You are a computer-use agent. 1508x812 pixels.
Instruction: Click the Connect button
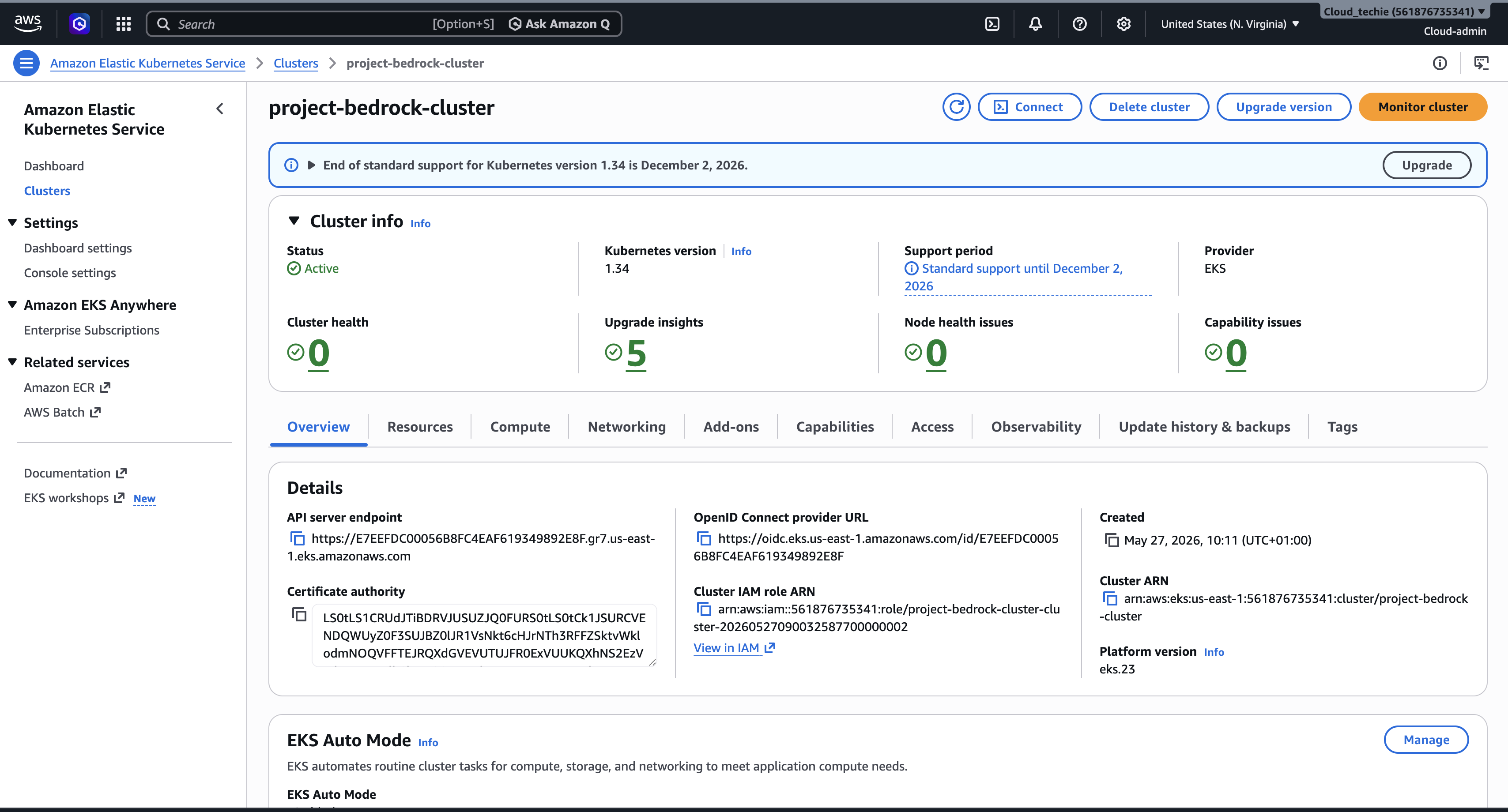(1030, 107)
